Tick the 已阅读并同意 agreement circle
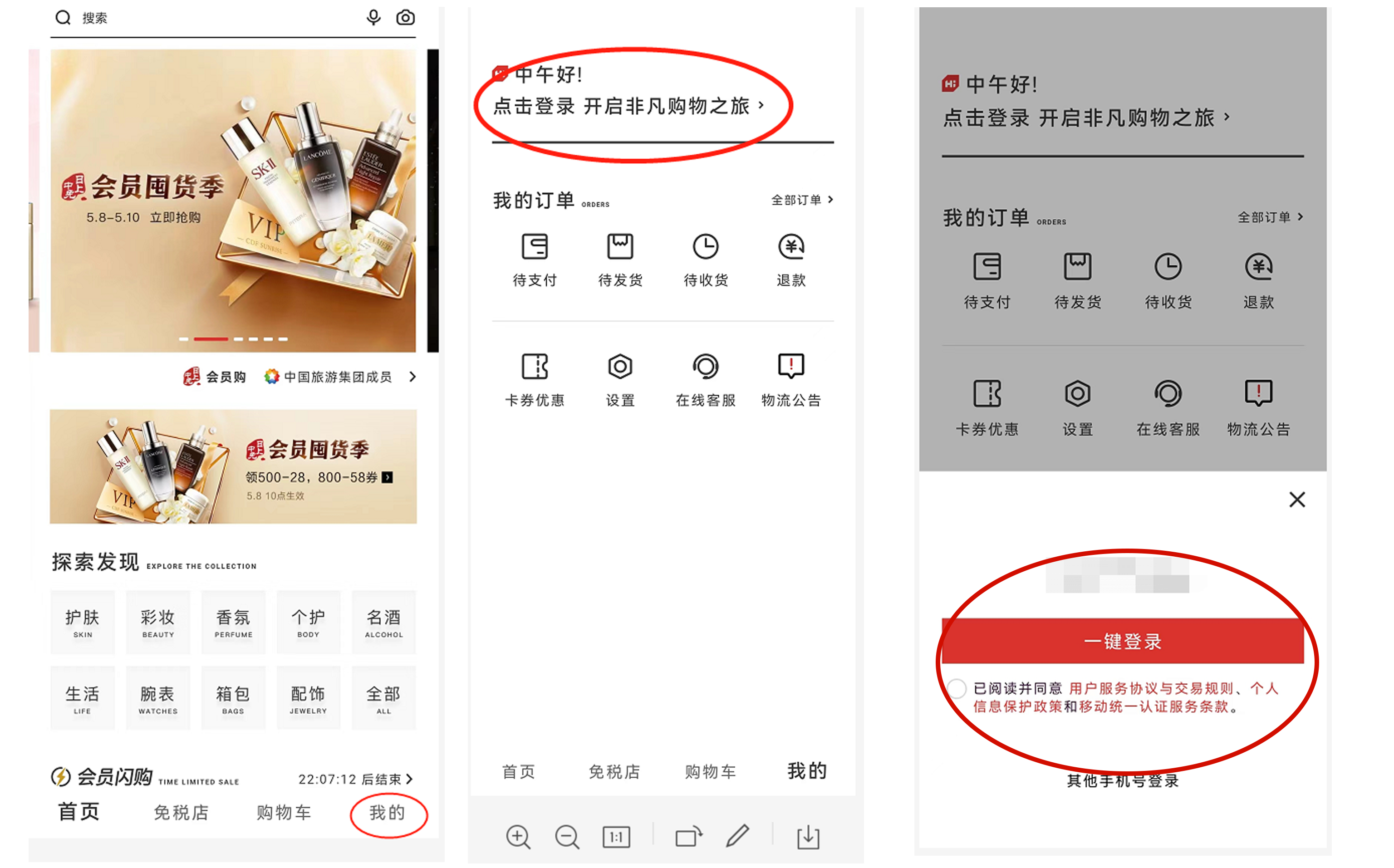This screenshot has width=1394, height=868. click(x=957, y=688)
